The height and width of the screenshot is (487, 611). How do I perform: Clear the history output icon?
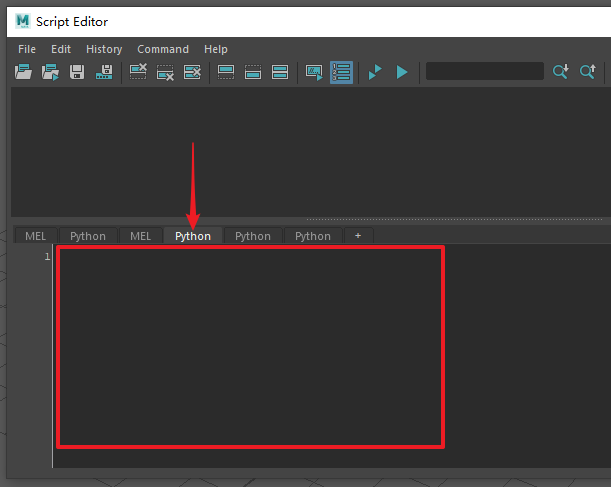click(138, 72)
